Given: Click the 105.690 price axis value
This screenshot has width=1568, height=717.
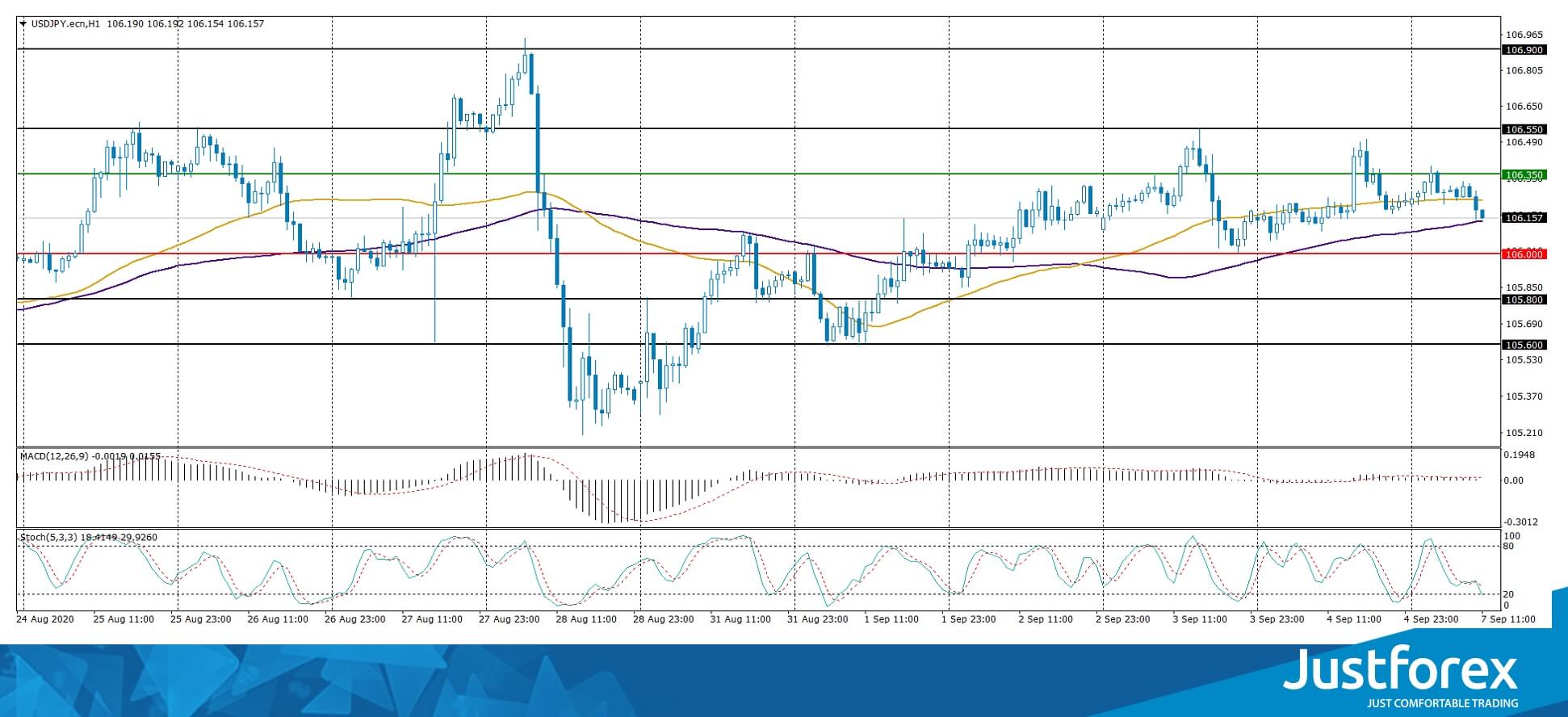Looking at the screenshot, I should [1524, 324].
